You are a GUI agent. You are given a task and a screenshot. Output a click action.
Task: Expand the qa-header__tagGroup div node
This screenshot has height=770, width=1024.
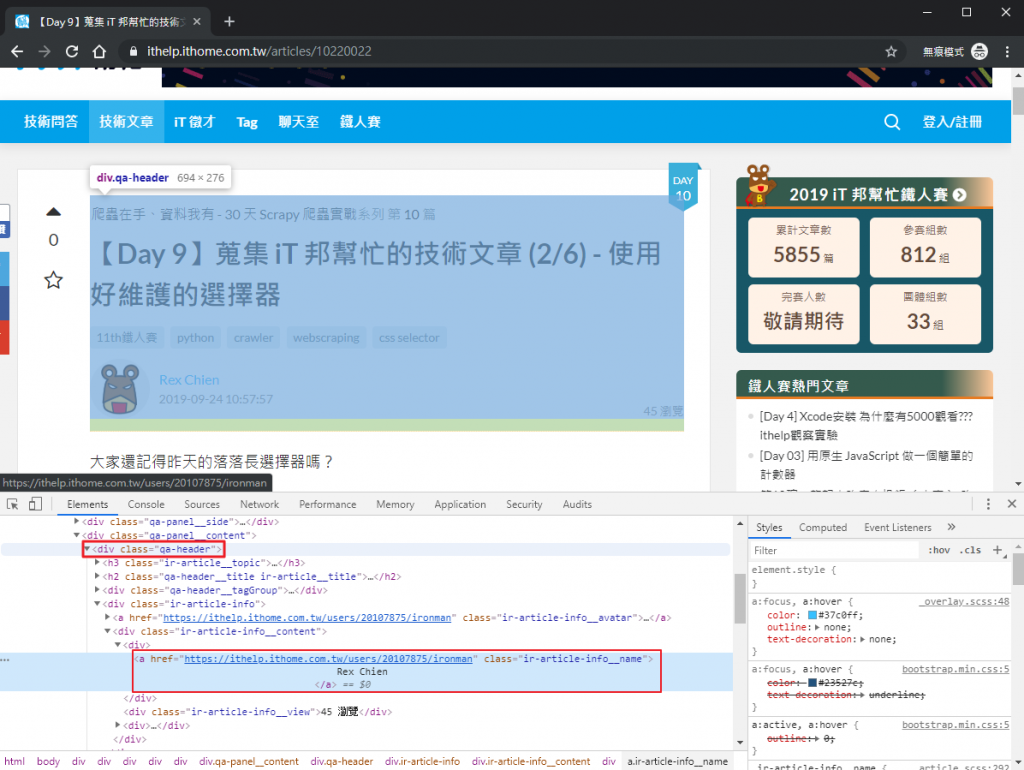pos(97,590)
